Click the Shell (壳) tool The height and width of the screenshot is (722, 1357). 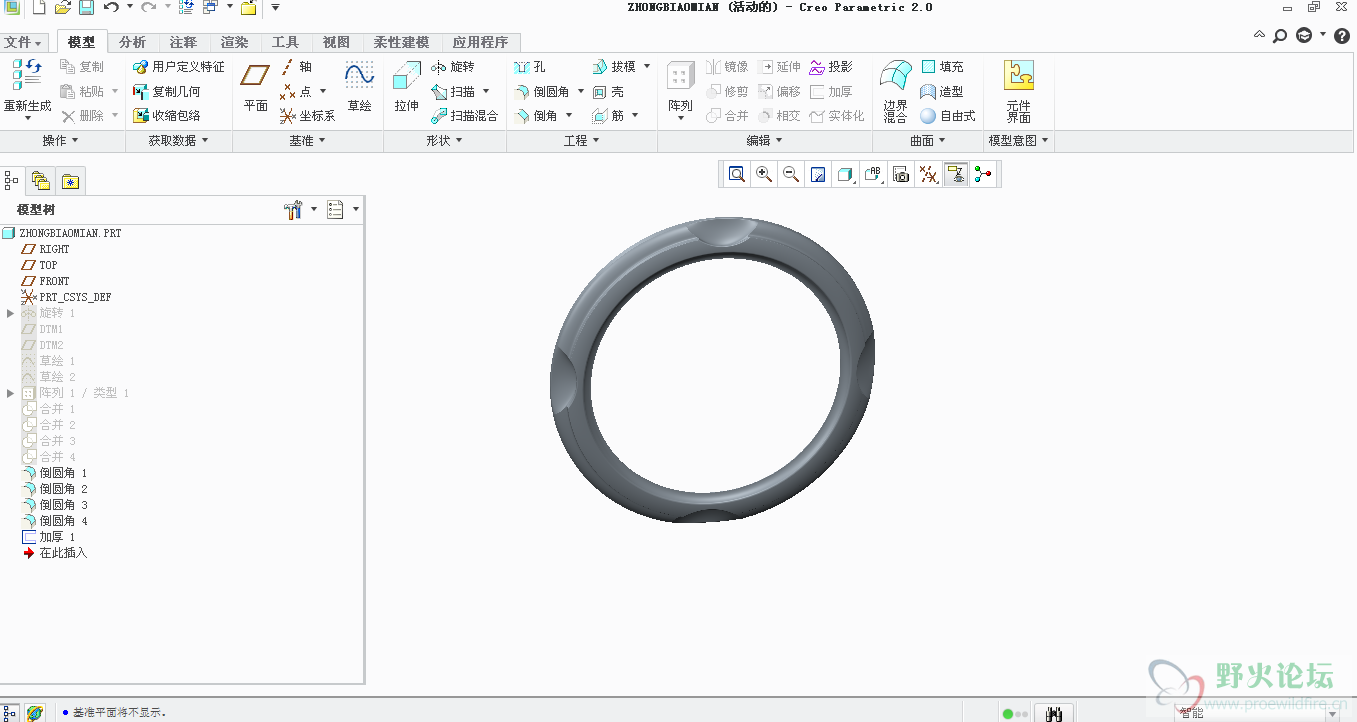(x=608, y=92)
